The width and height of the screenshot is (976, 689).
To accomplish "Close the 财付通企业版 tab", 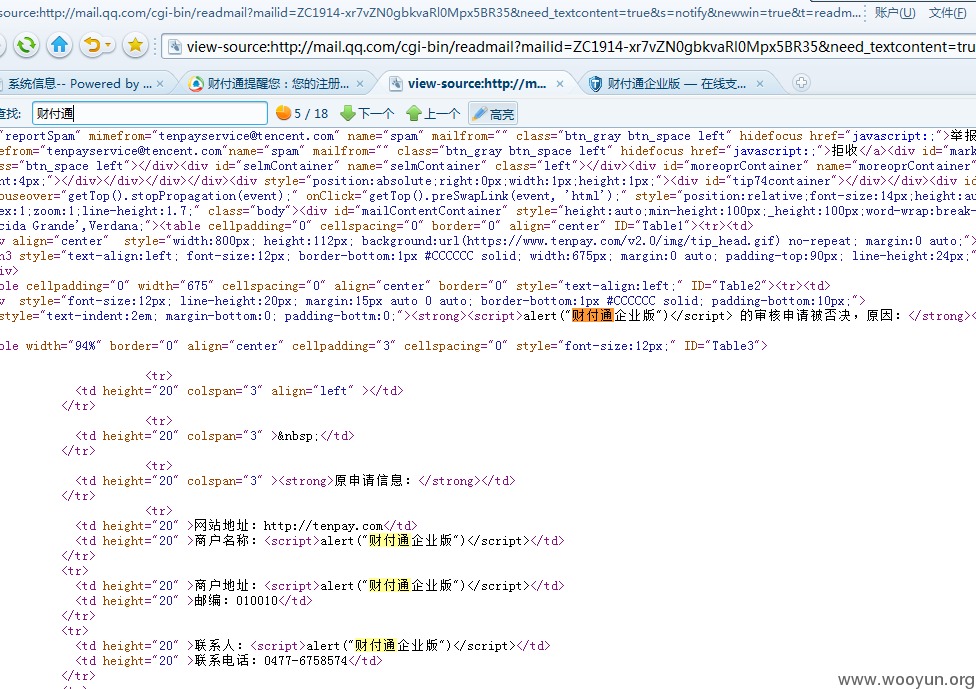I will 760,83.
